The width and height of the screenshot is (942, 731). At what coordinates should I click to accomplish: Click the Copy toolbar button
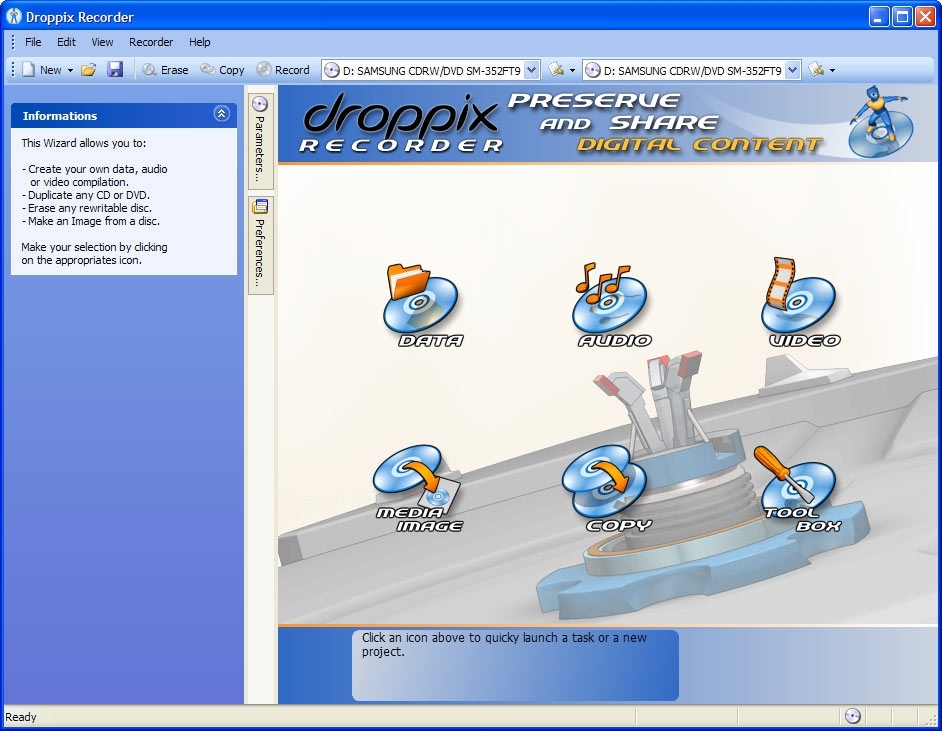[222, 70]
